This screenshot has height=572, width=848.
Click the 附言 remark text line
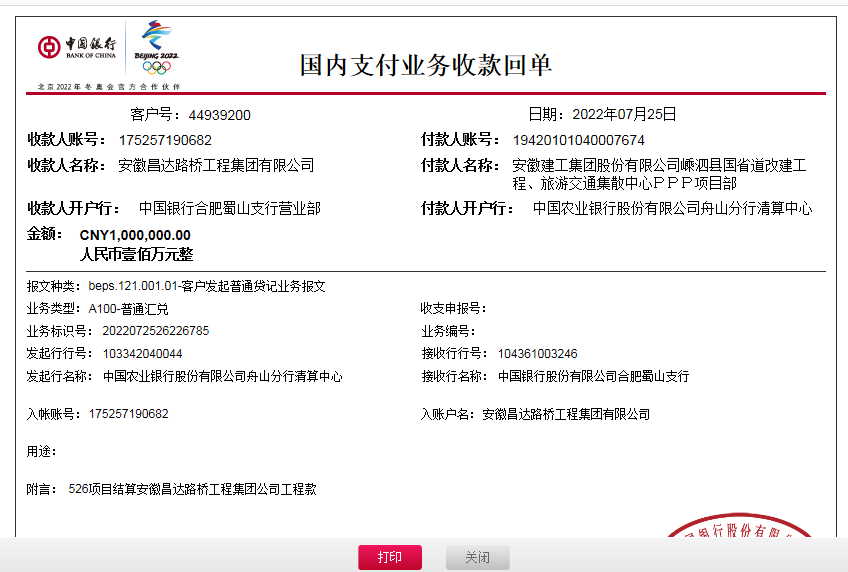tap(192, 490)
